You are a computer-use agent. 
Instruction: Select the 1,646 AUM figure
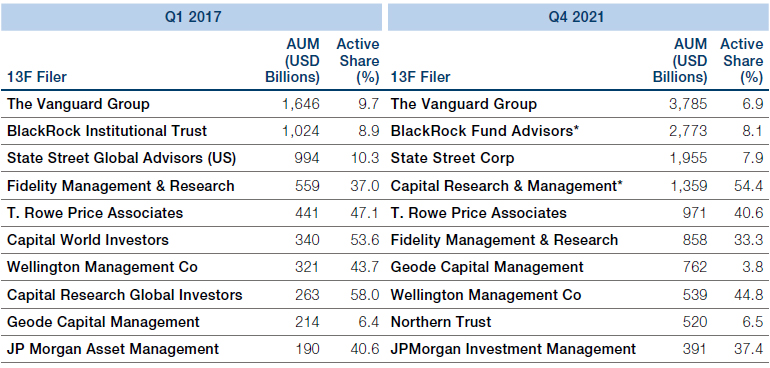pyautogui.click(x=300, y=104)
